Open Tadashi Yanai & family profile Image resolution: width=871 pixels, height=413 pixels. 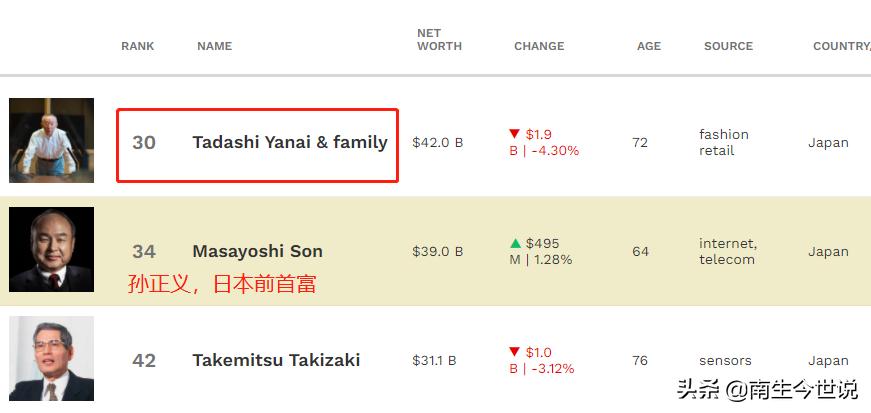coord(289,142)
